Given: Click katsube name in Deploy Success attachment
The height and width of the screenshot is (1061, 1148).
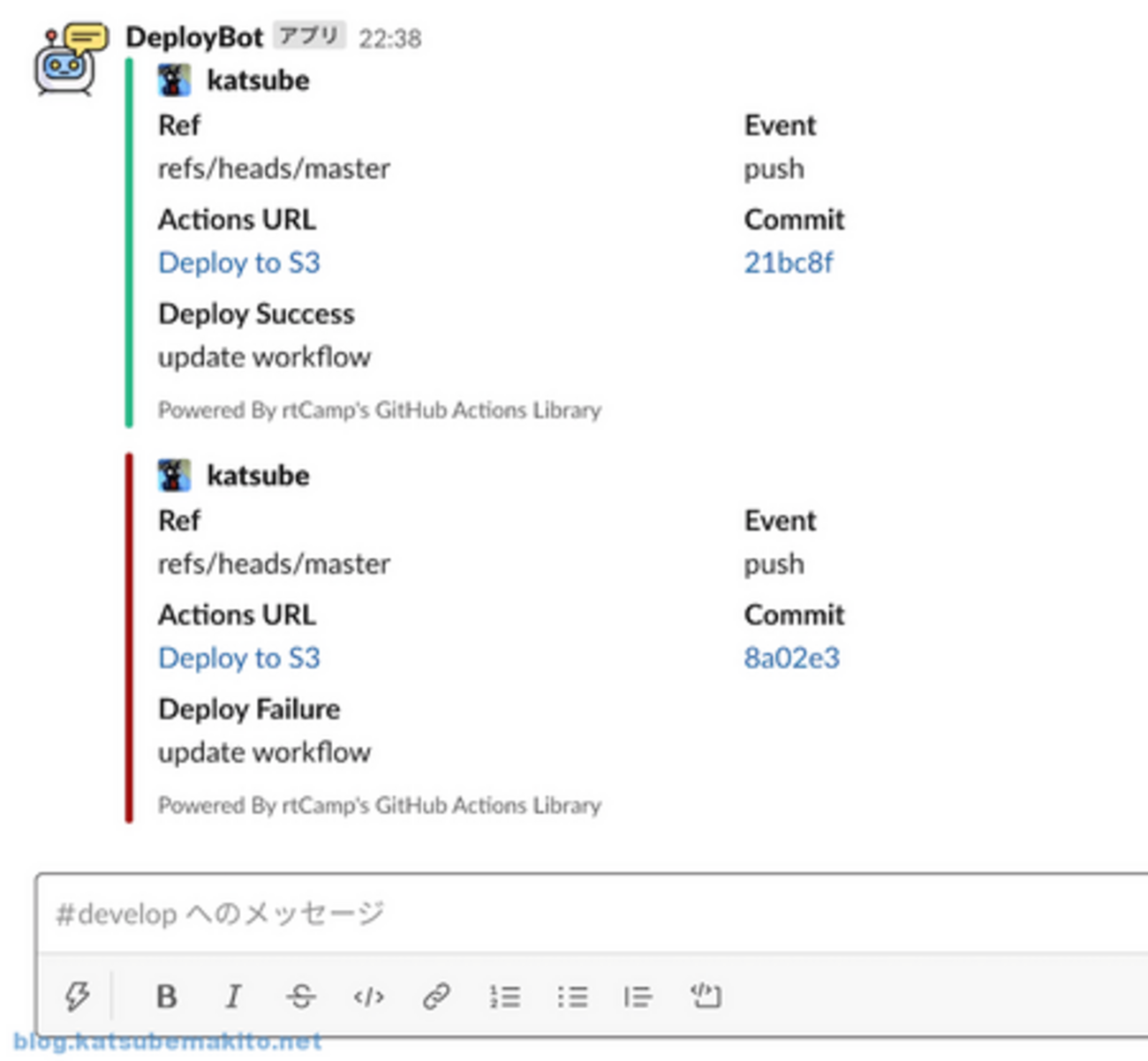Looking at the screenshot, I should coord(258,80).
